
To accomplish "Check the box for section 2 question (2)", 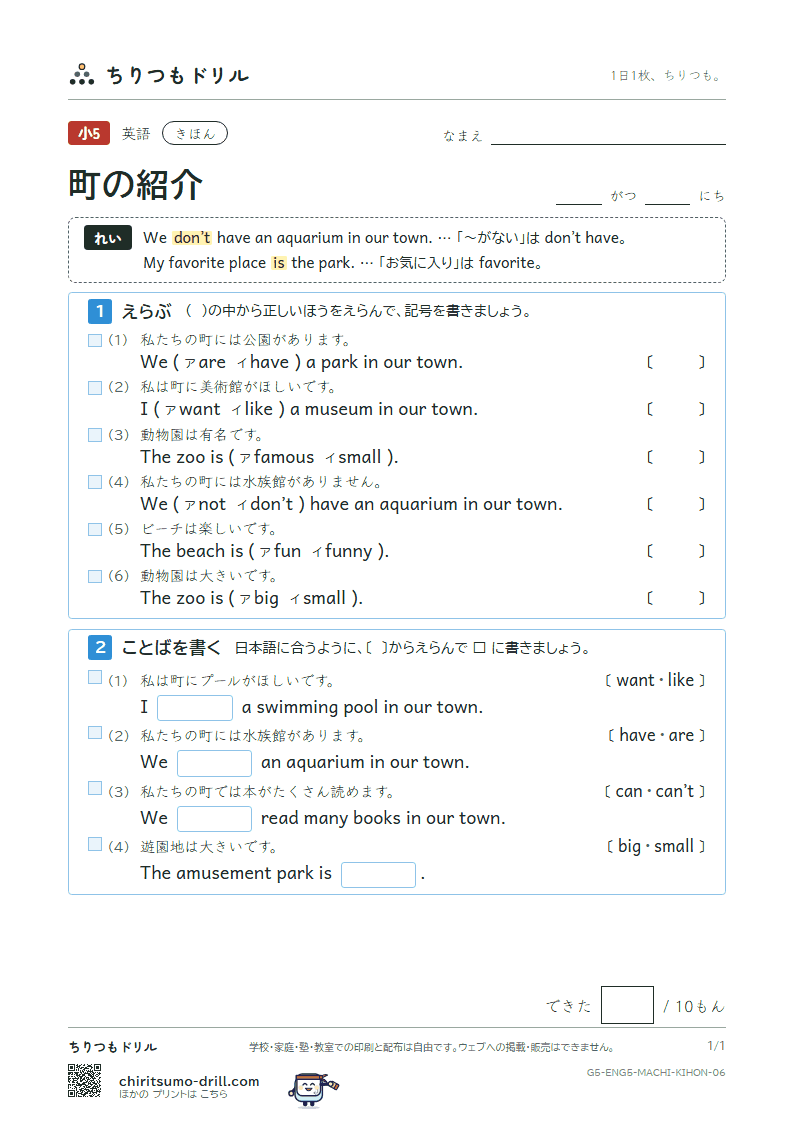I will (95, 732).
